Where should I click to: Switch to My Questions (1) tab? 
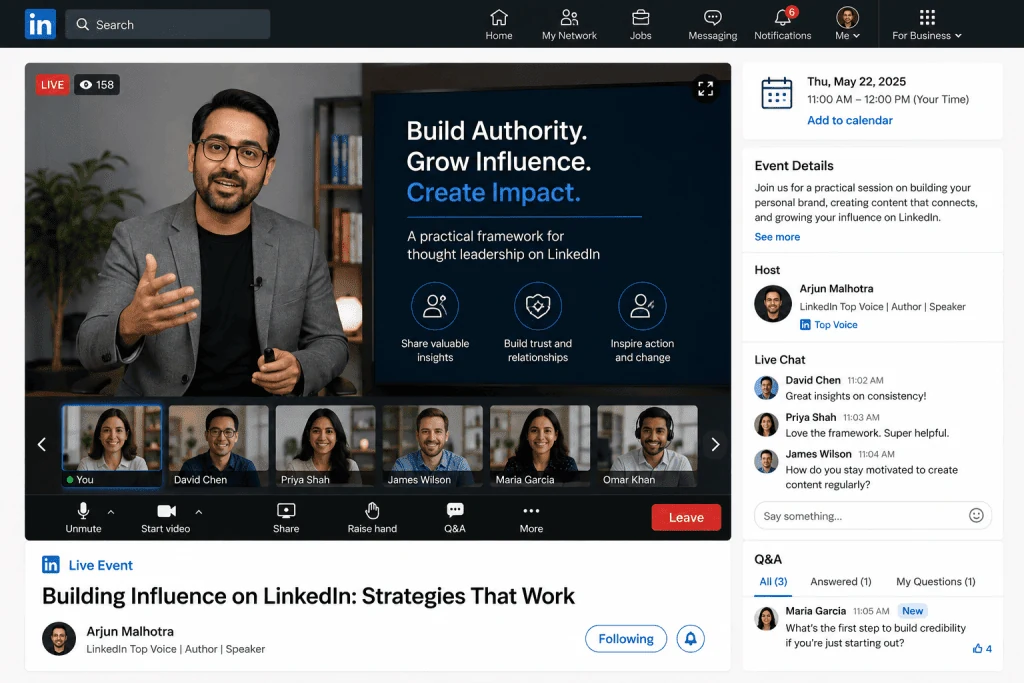pos(936,582)
